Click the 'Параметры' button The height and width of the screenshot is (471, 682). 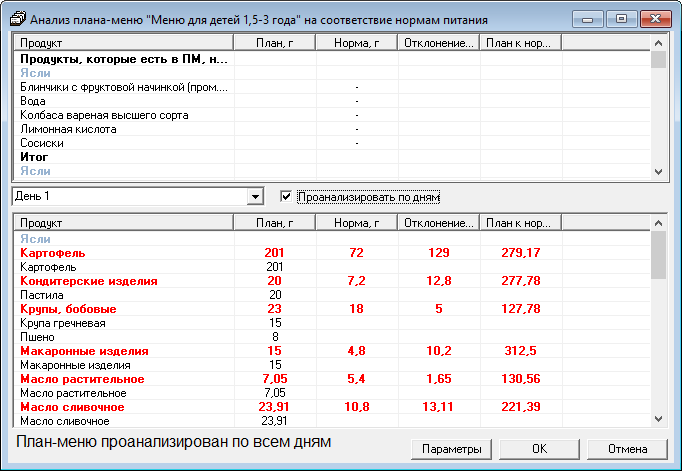click(x=452, y=448)
